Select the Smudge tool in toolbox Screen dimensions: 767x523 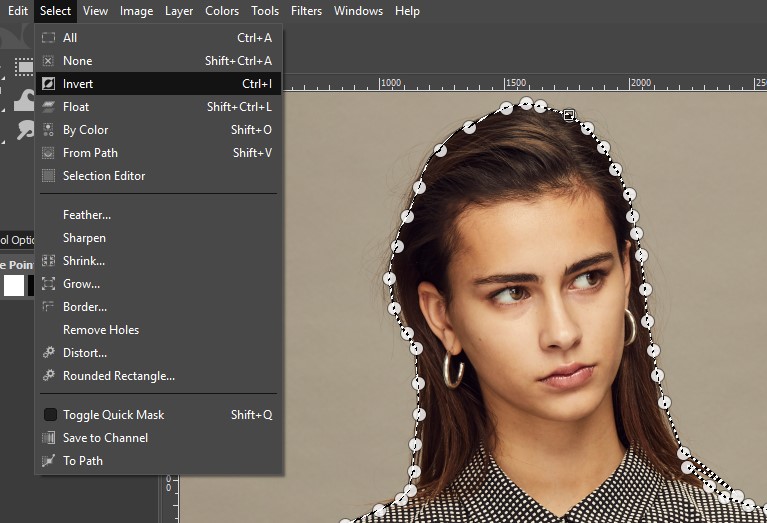[24, 131]
